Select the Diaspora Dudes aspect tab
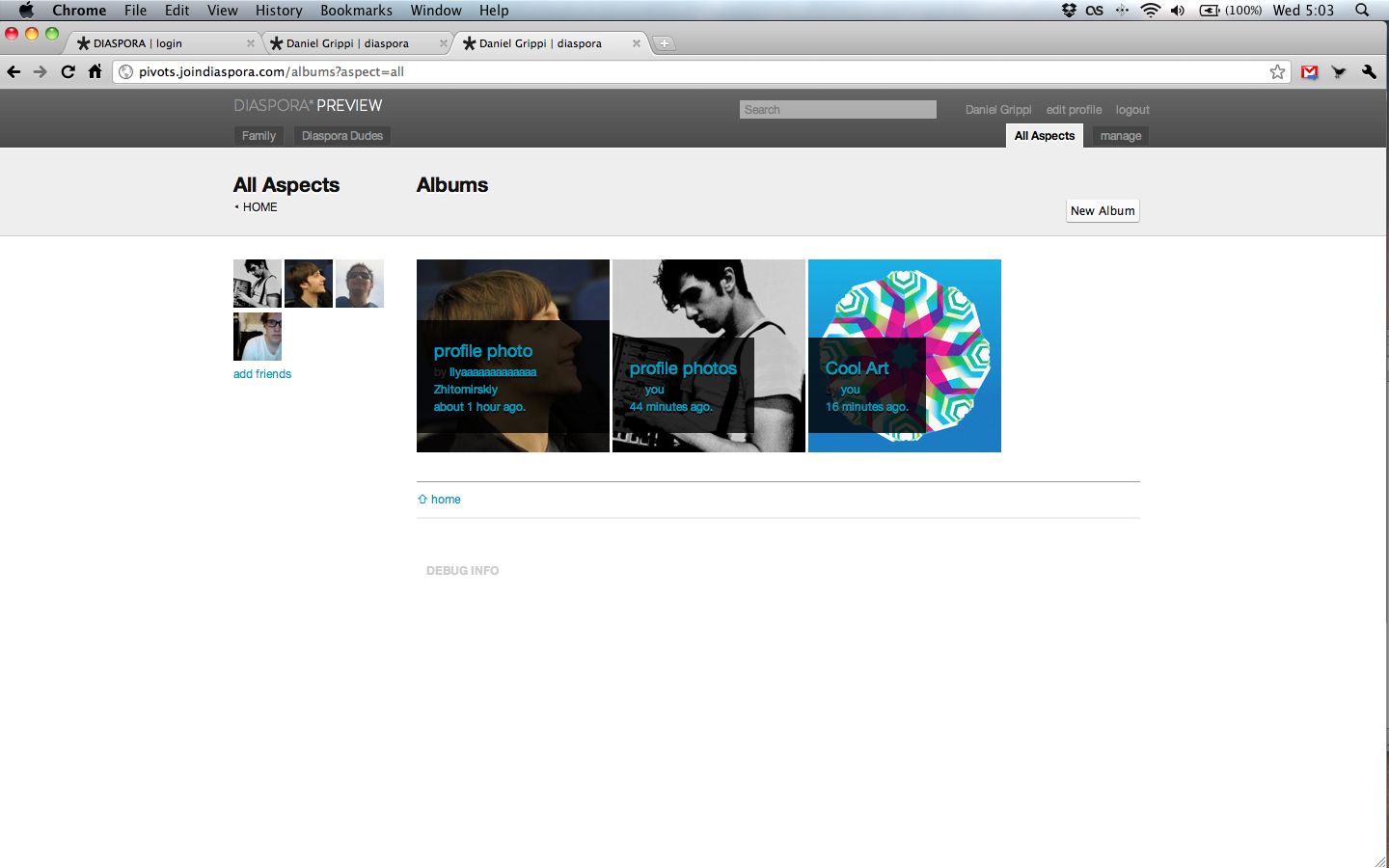This screenshot has height=868, width=1389. point(341,136)
